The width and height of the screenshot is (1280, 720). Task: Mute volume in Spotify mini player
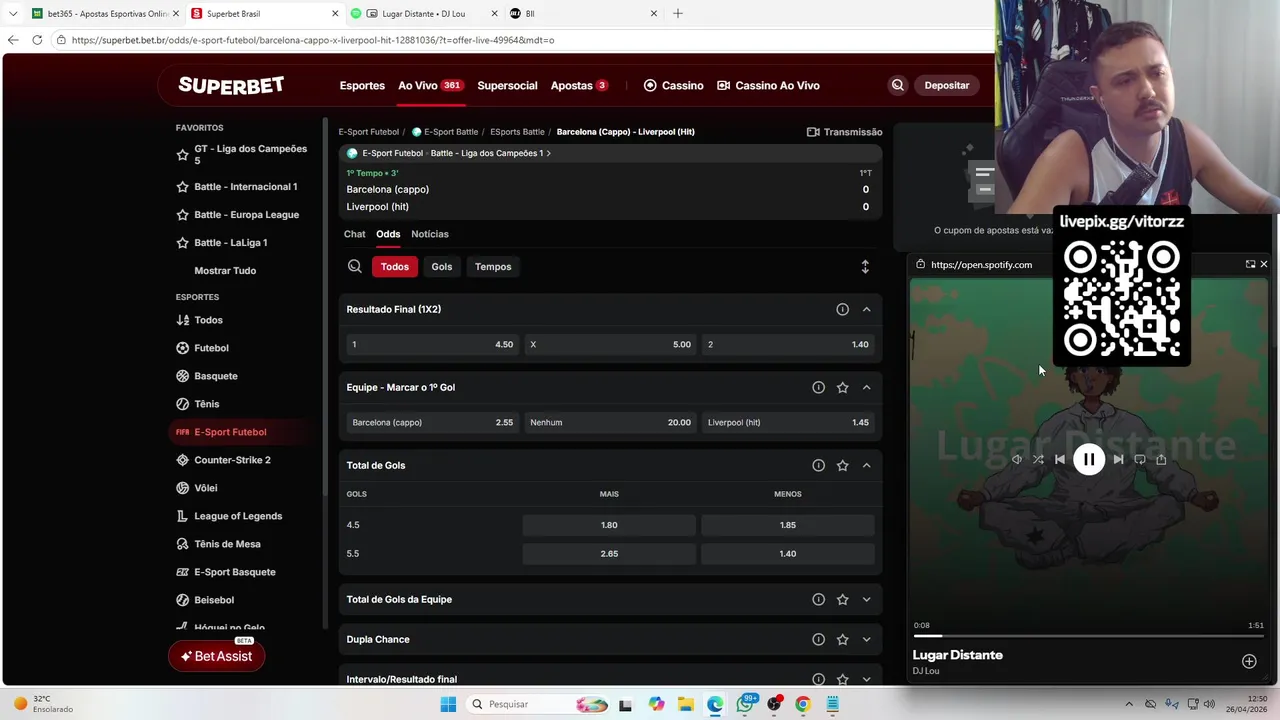coord(1017,459)
